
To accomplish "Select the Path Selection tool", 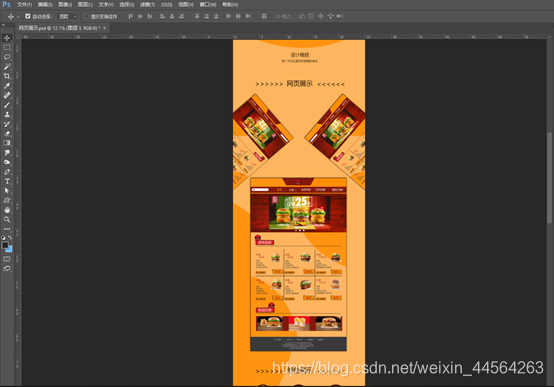I will (x=7, y=190).
